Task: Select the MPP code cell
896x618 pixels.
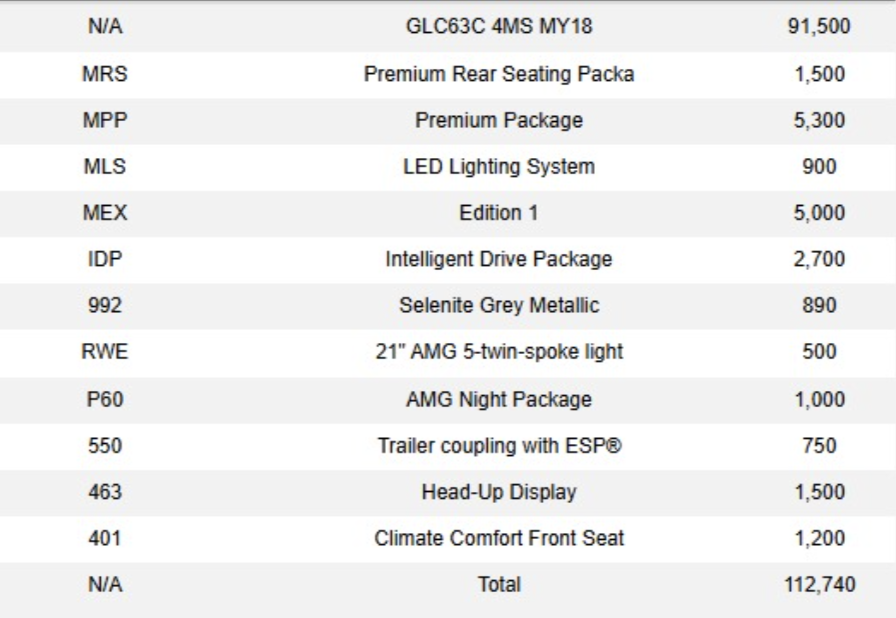Action: pyautogui.click(x=105, y=120)
